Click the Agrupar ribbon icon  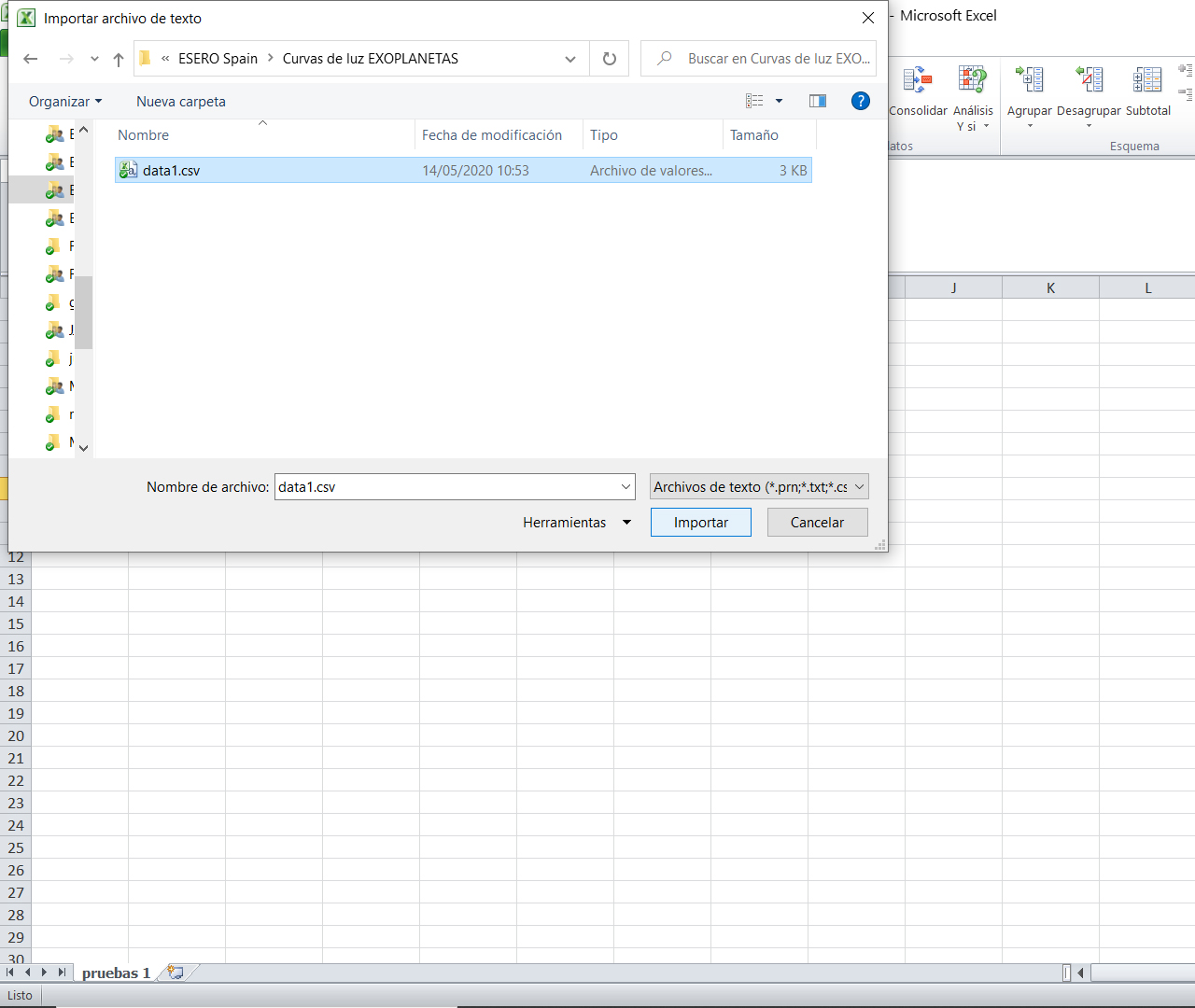pos(1030,81)
